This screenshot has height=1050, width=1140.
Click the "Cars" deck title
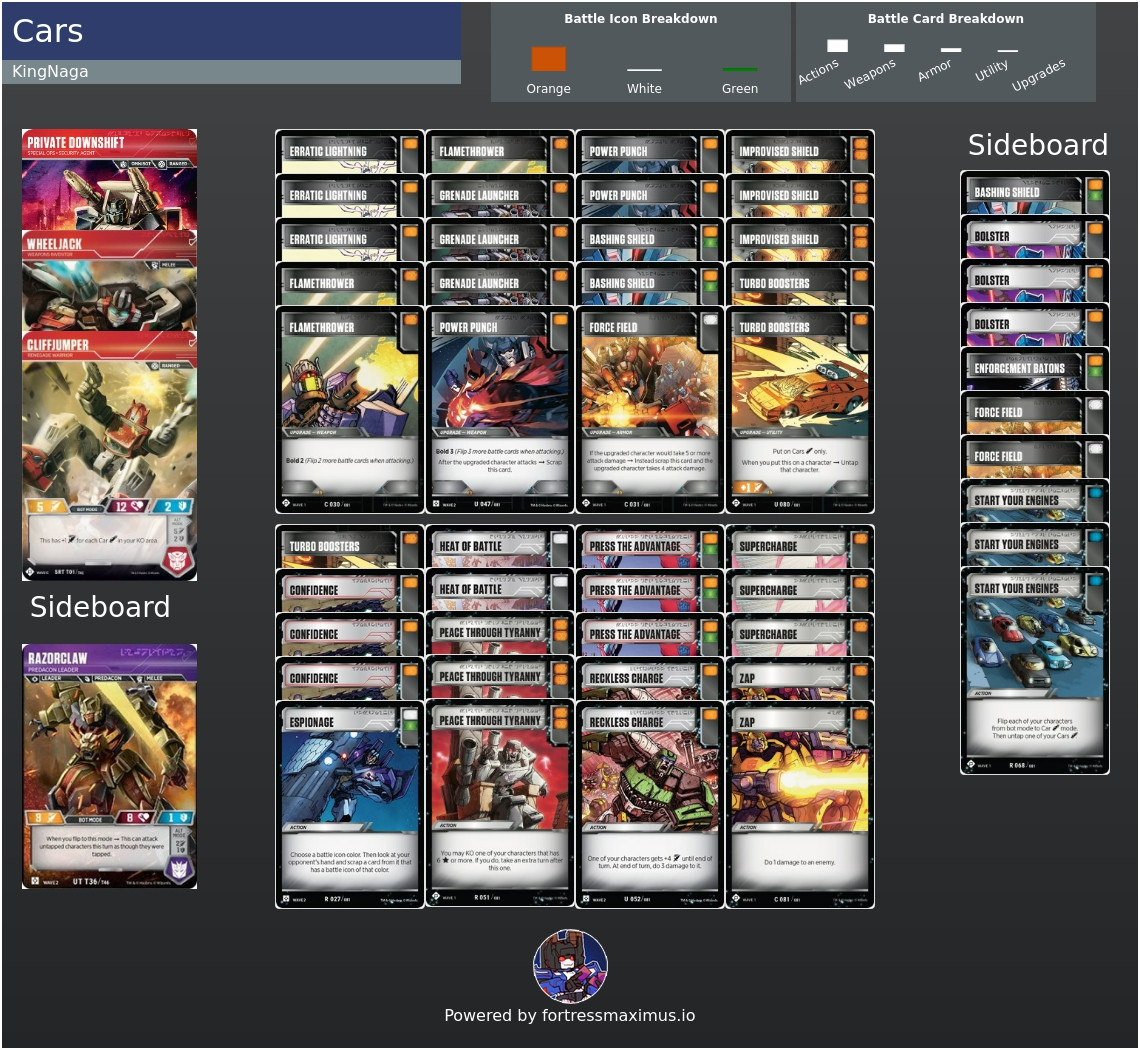(x=48, y=31)
